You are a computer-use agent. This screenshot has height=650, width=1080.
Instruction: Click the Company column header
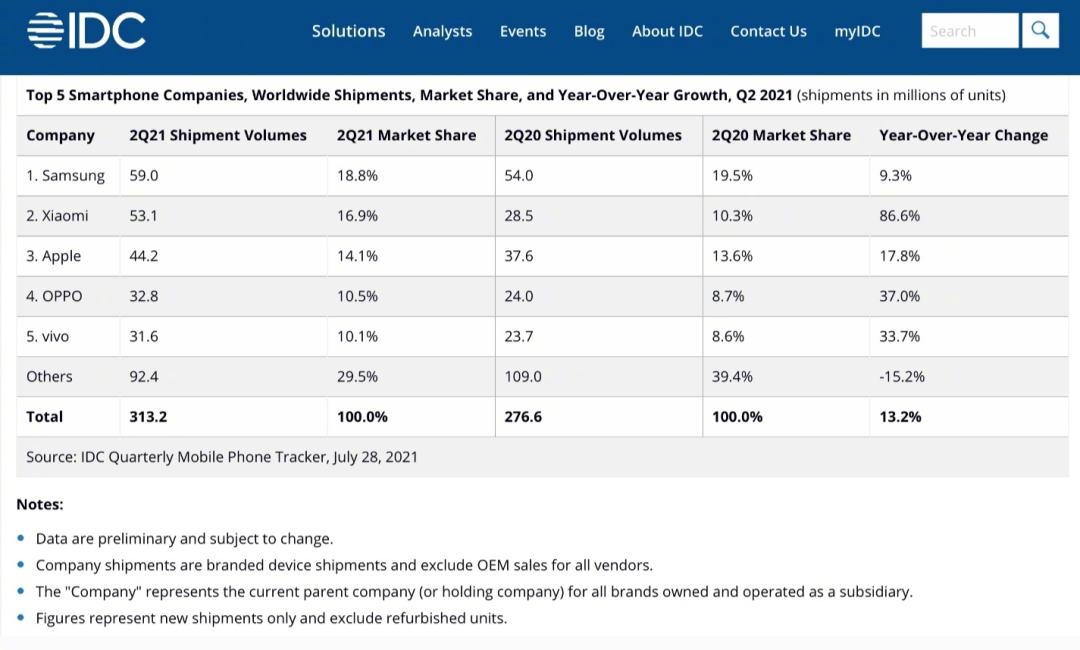(61, 136)
